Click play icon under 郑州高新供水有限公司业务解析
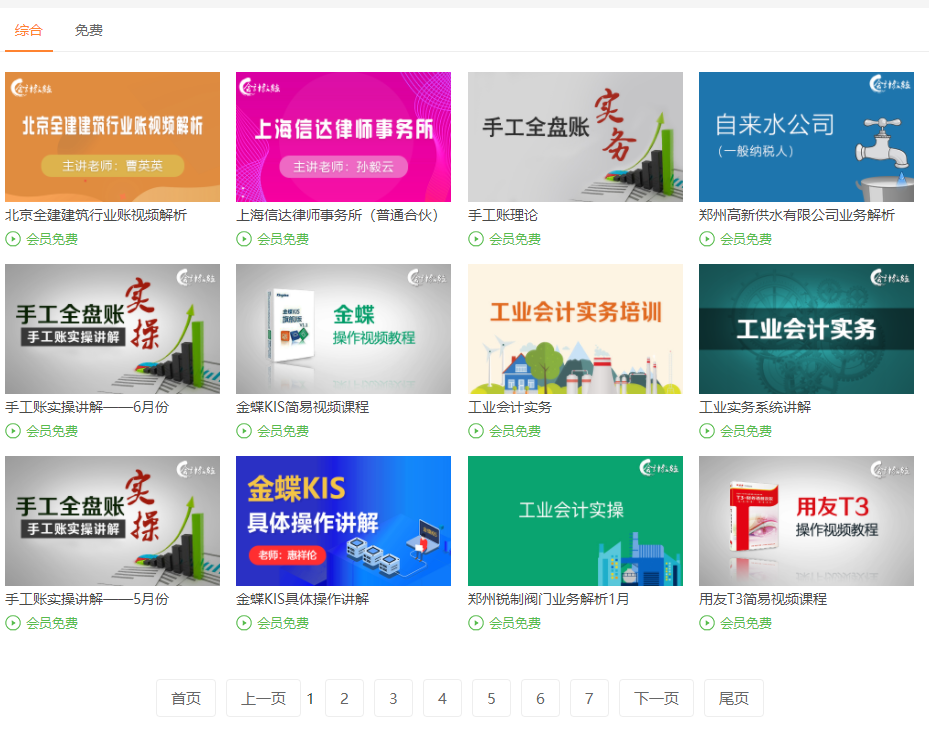 (707, 239)
